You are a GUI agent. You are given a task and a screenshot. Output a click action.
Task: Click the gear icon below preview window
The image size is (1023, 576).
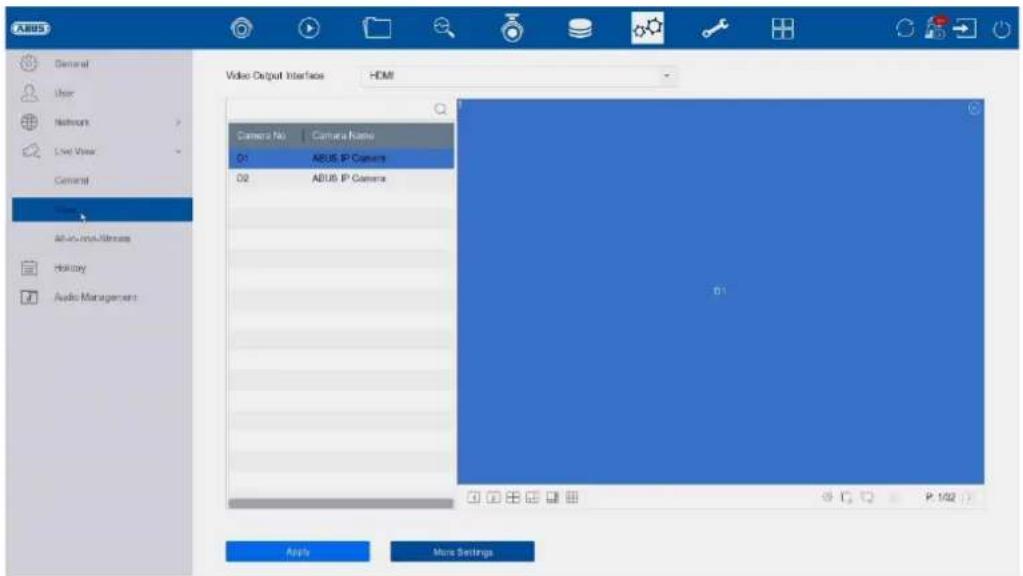pyautogui.click(x=827, y=497)
